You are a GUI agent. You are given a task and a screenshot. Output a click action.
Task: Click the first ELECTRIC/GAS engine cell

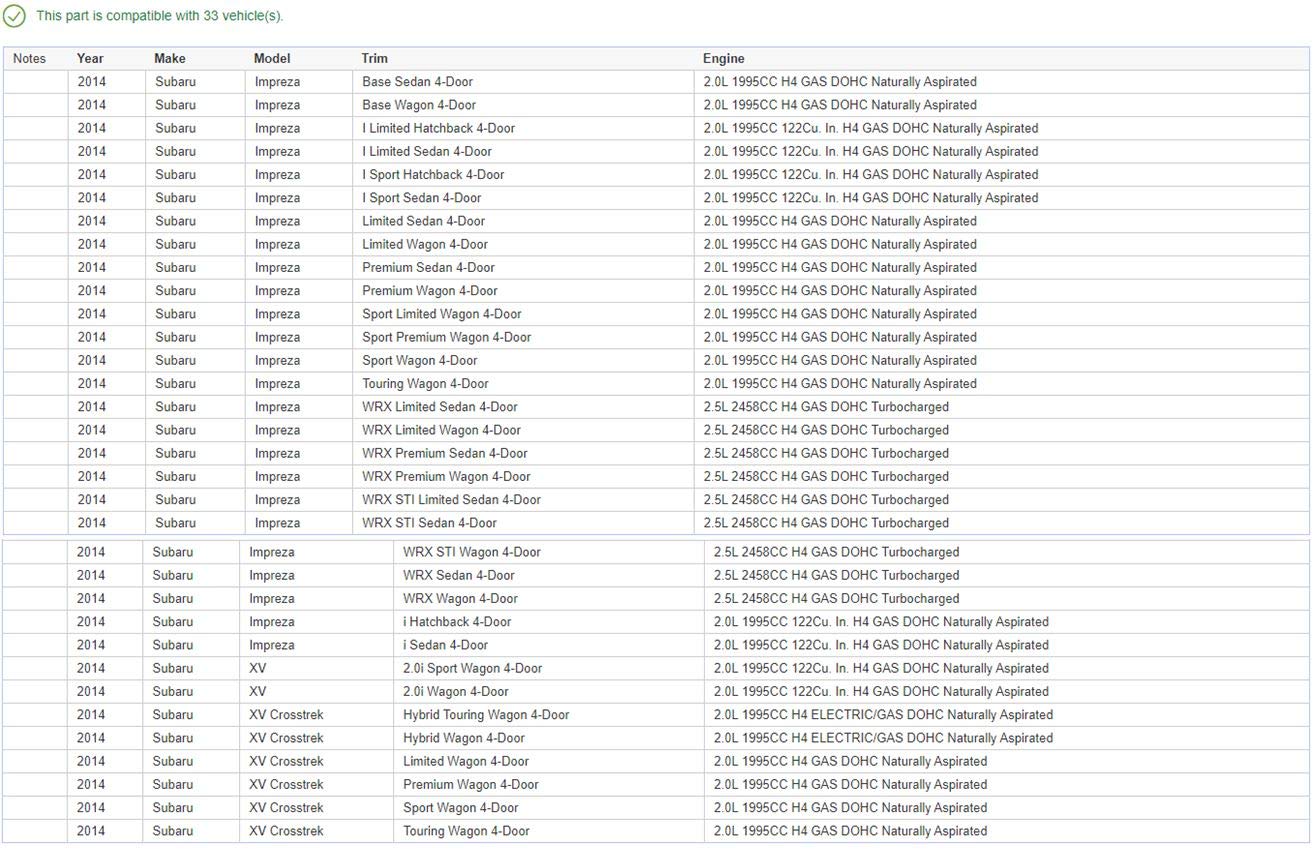click(882, 715)
